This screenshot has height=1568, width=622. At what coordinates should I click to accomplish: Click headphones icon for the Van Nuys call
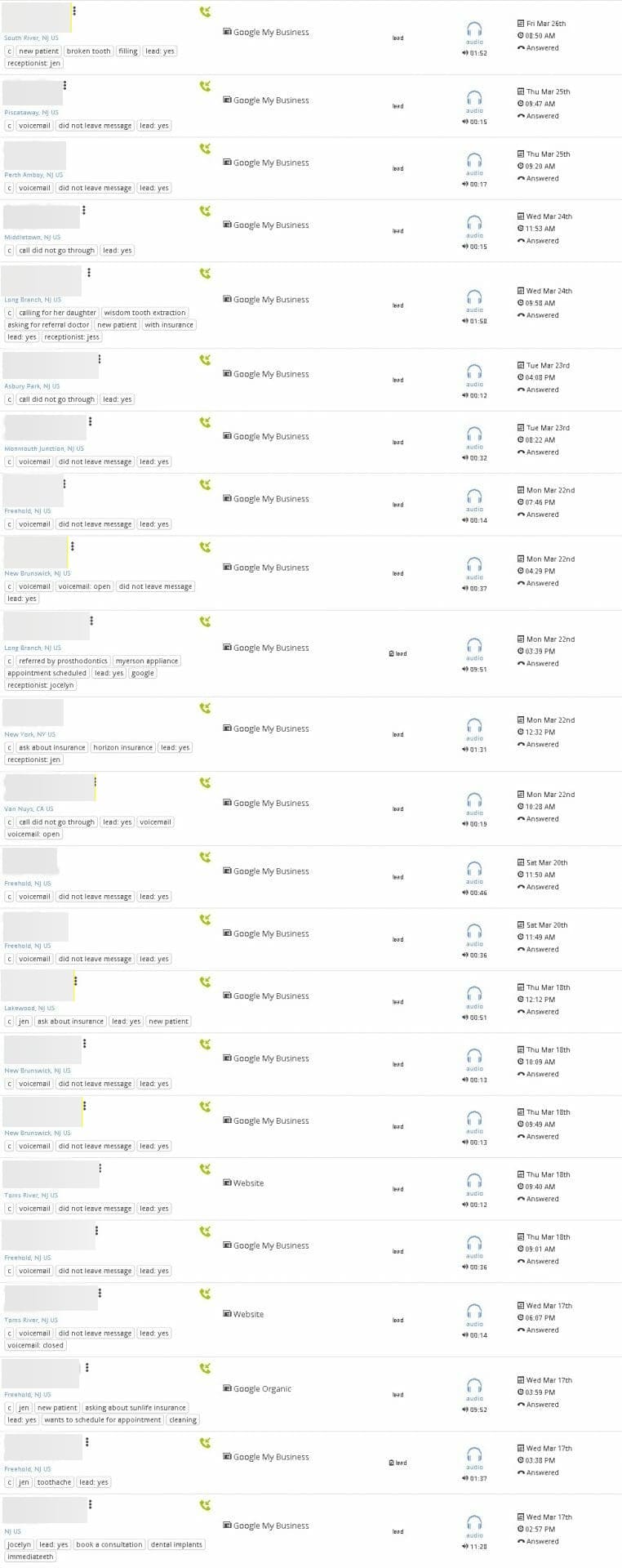click(x=474, y=800)
